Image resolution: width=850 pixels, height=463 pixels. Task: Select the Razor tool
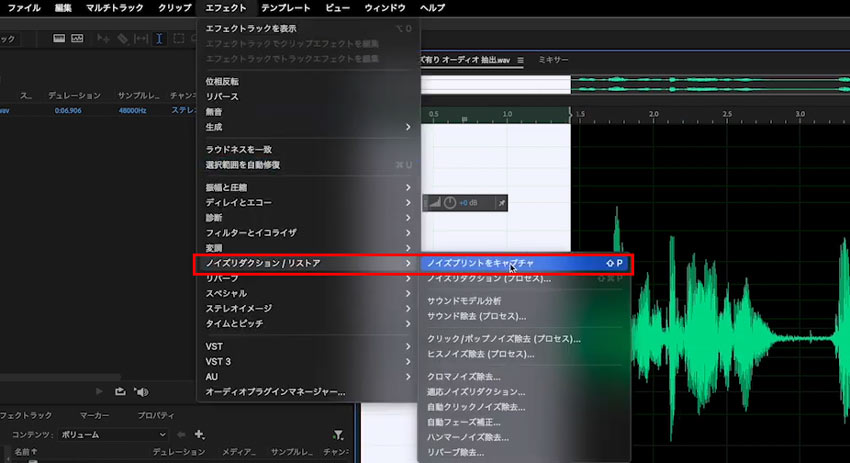pos(123,38)
